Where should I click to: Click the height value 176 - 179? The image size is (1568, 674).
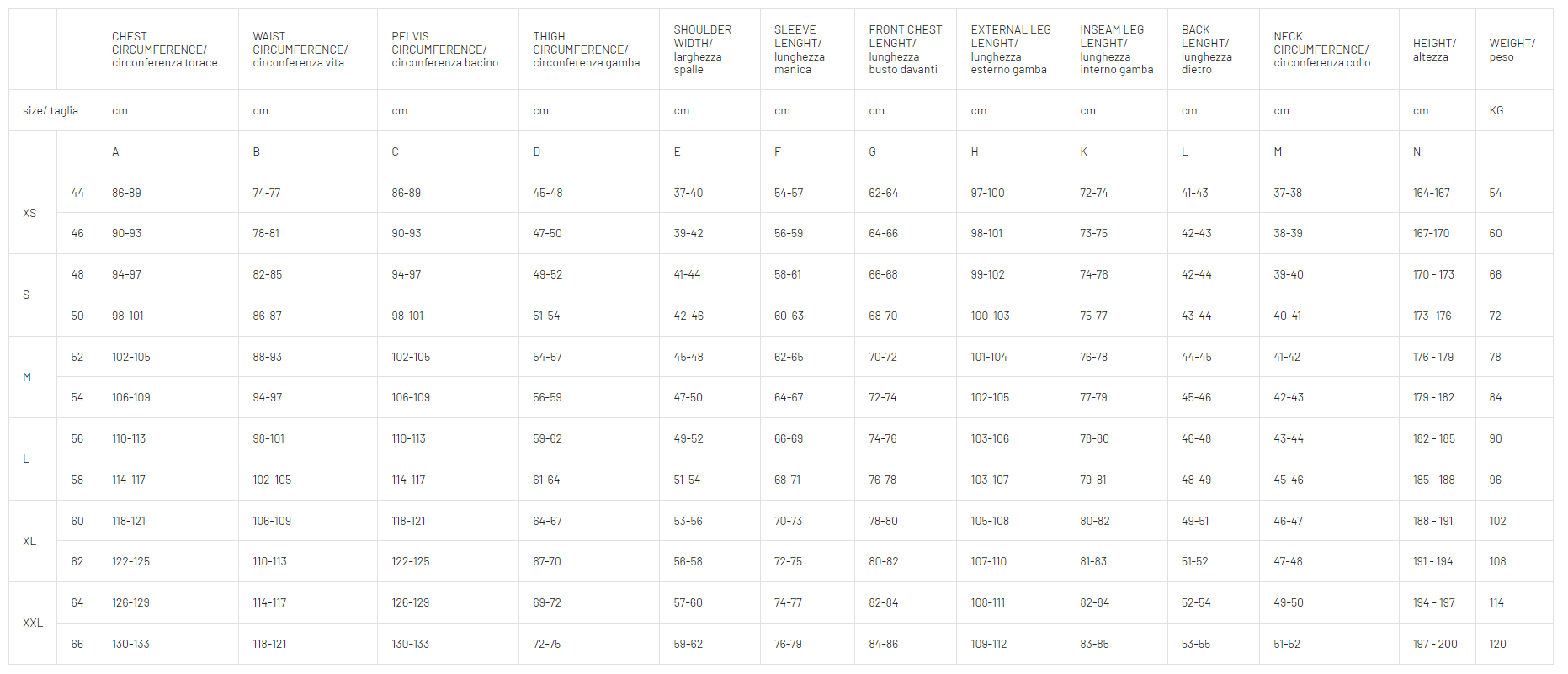pyautogui.click(x=1433, y=357)
